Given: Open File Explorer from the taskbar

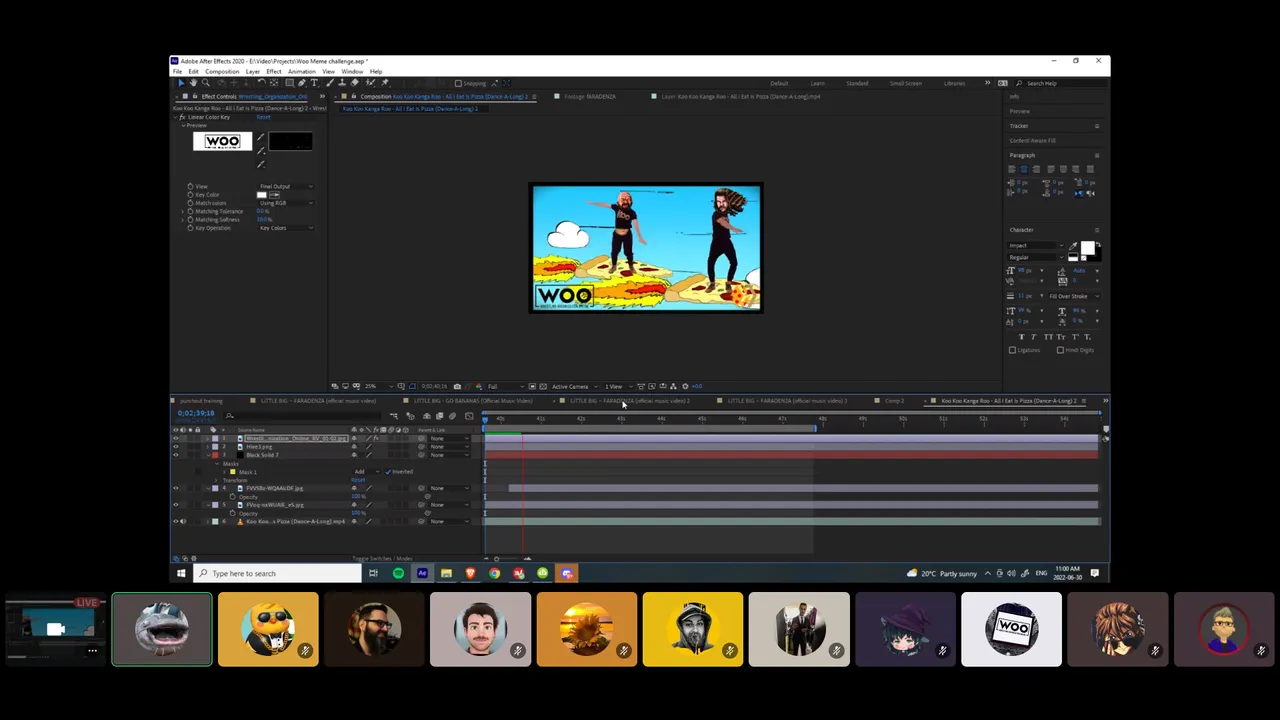Looking at the screenshot, I should [x=446, y=573].
